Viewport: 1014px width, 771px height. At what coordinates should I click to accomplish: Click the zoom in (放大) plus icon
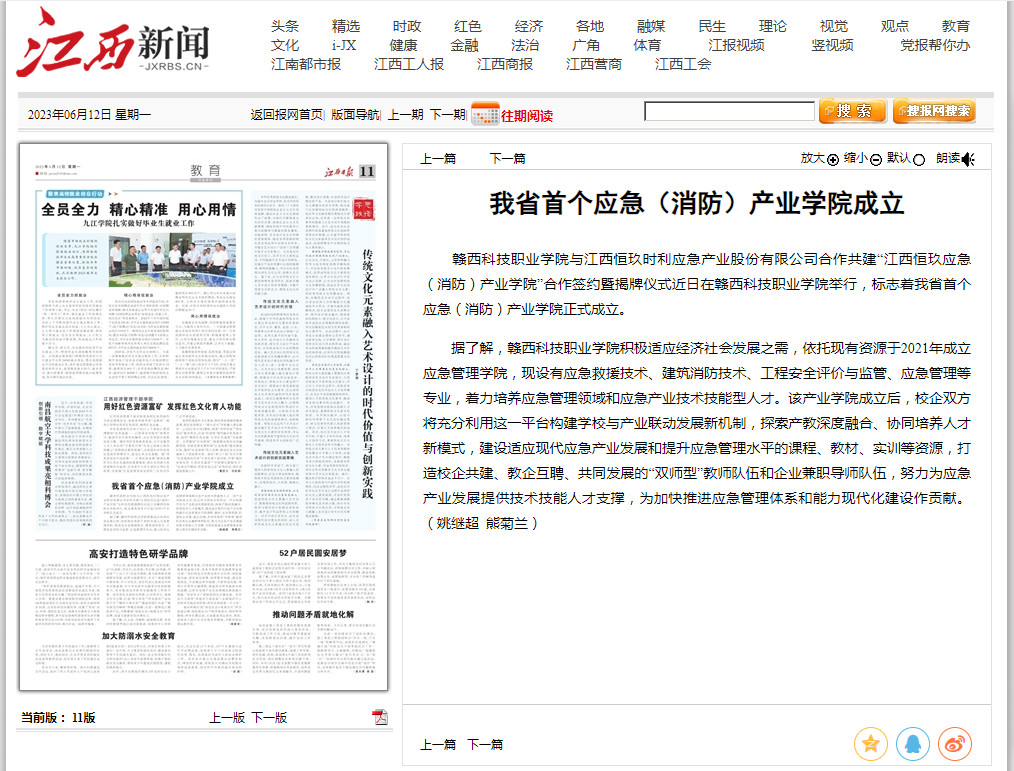[833, 159]
